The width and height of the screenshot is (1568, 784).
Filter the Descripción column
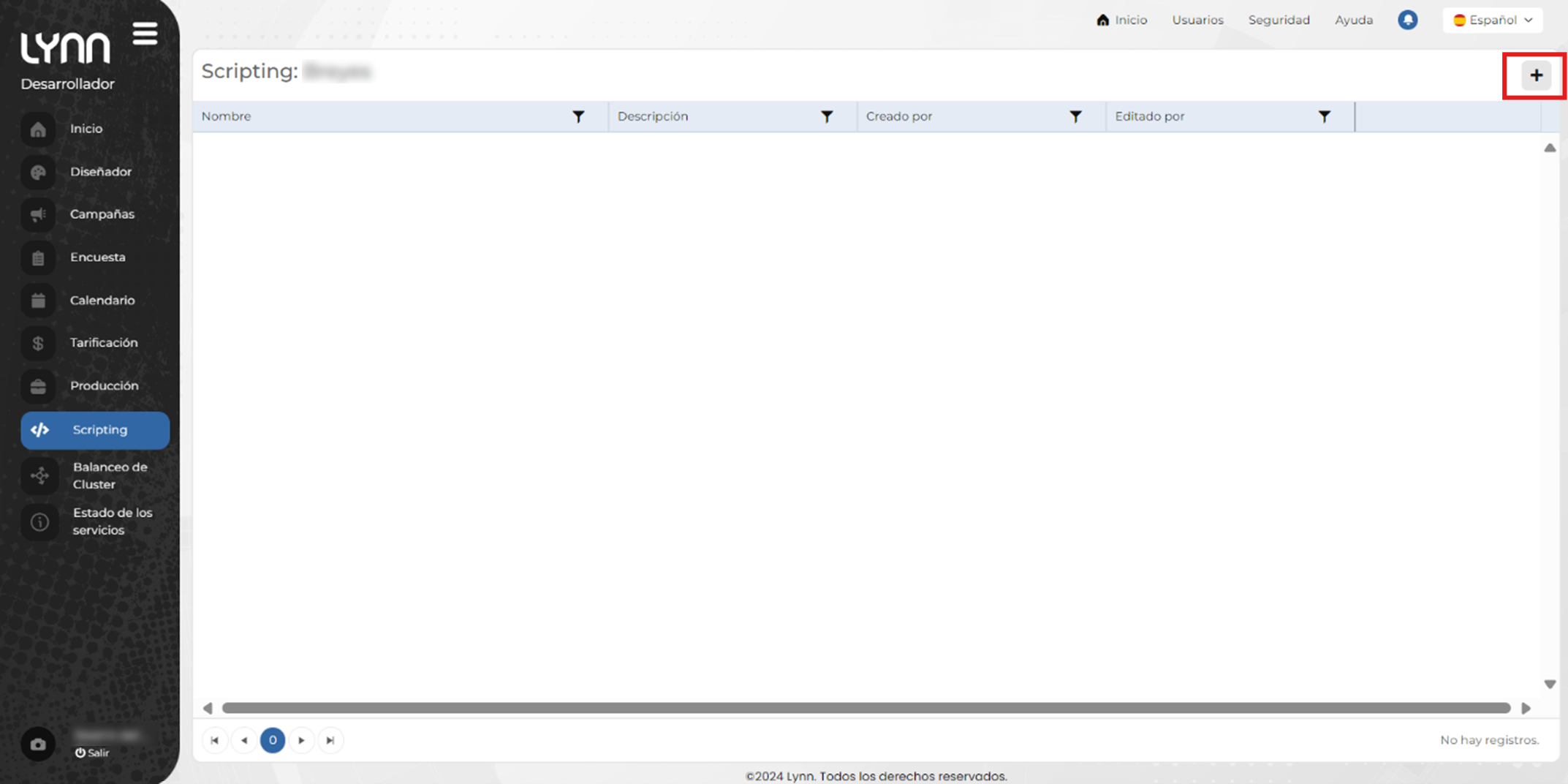pos(827,116)
